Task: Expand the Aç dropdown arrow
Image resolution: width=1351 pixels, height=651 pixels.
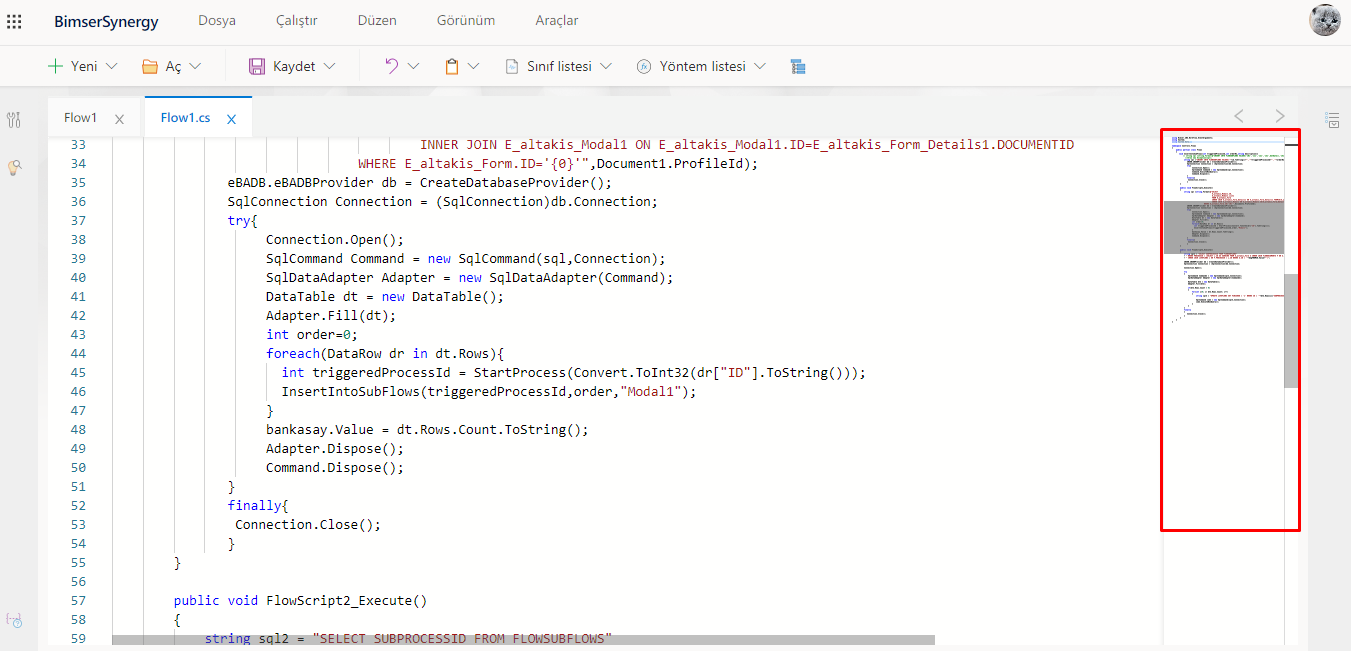Action: click(195, 66)
